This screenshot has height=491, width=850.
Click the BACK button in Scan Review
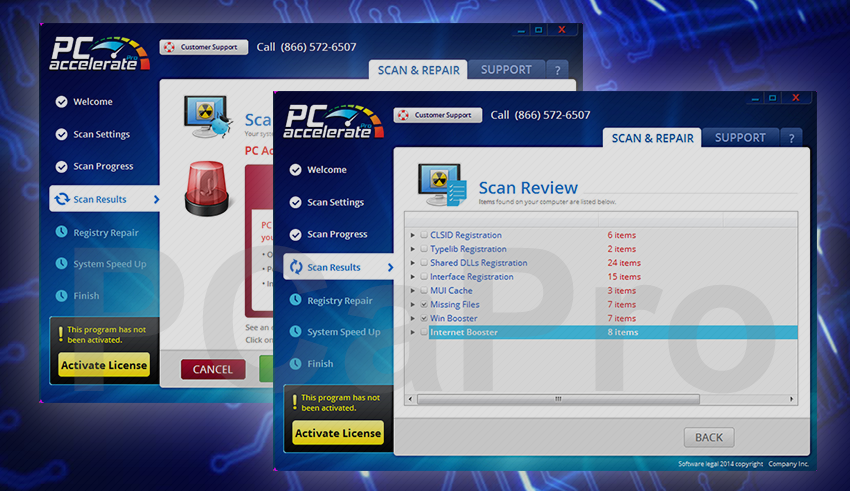709,437
